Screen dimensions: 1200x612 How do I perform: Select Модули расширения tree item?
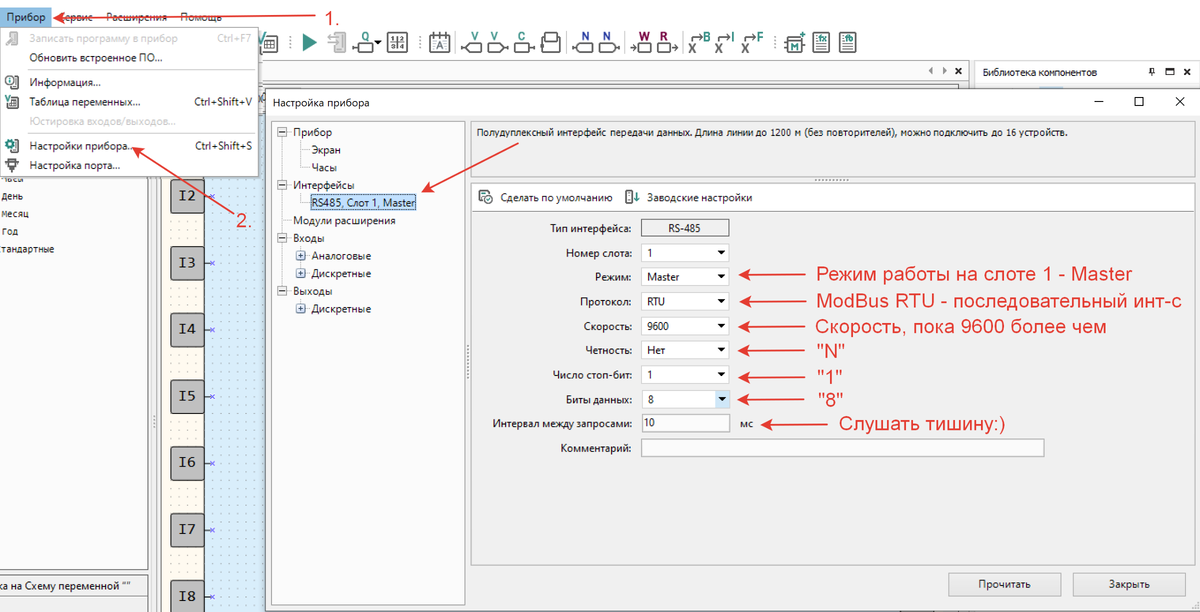(x=344, y=220)
